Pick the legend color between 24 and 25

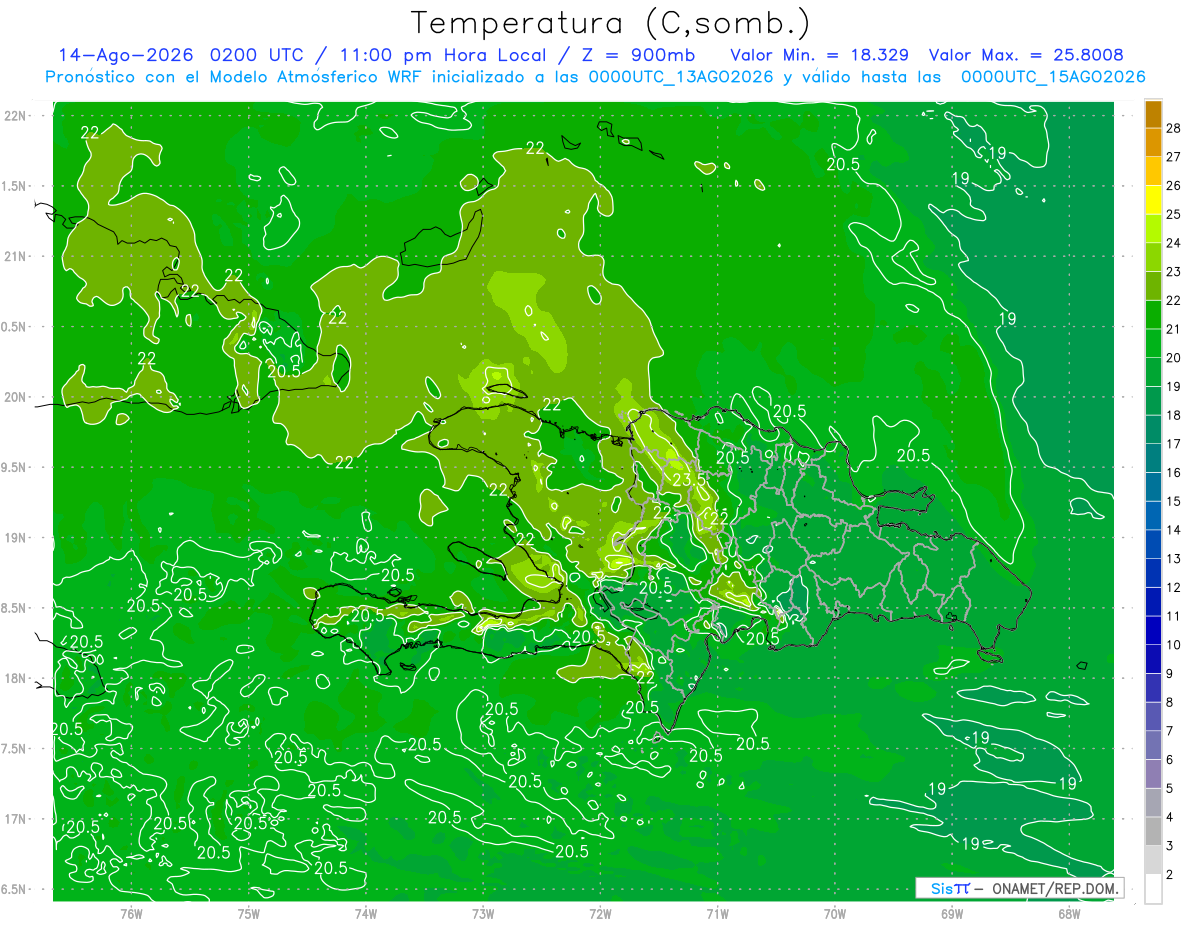1153,229
